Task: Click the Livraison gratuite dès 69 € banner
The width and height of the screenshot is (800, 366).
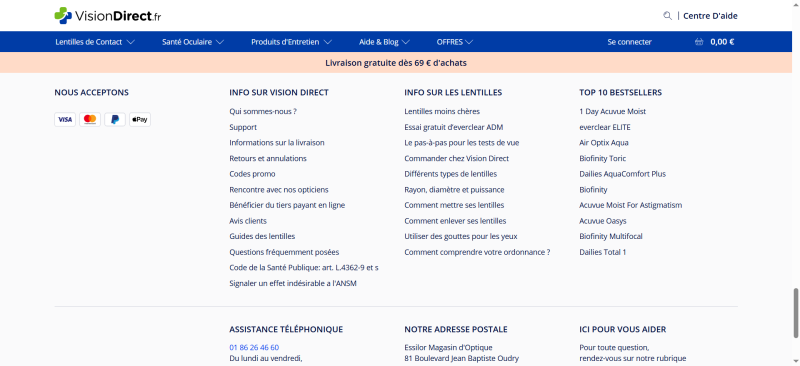Action: pyautogui.click(x=396, y=63)
